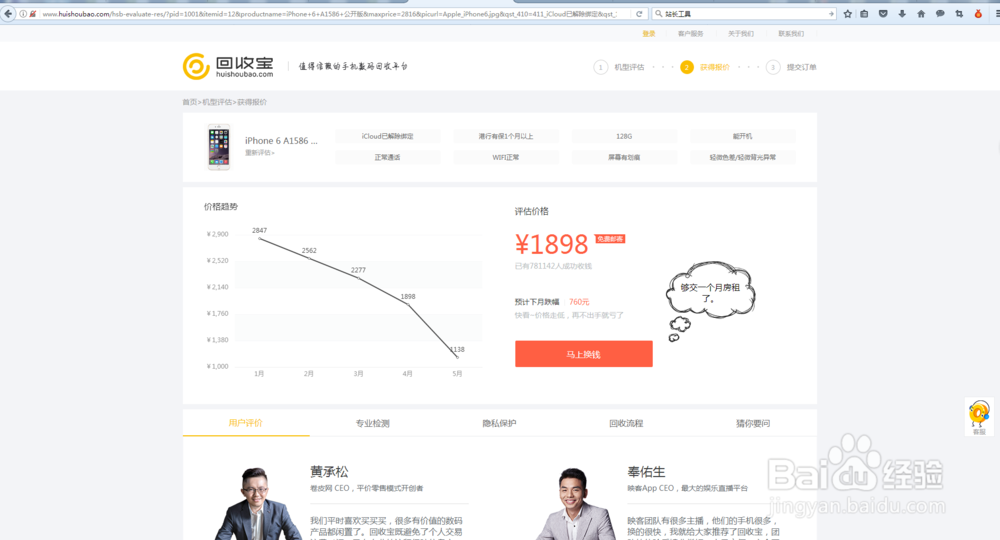The width and height of the screenshot is (1000, 540).
Task: Click the 站长工具 search input field
Action: (743, 13)
